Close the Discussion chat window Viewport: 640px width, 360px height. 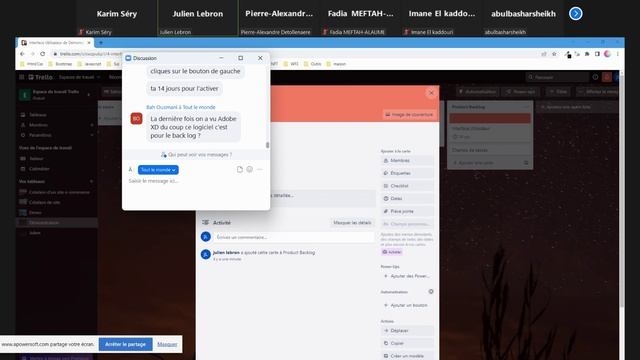click(260, 58)
